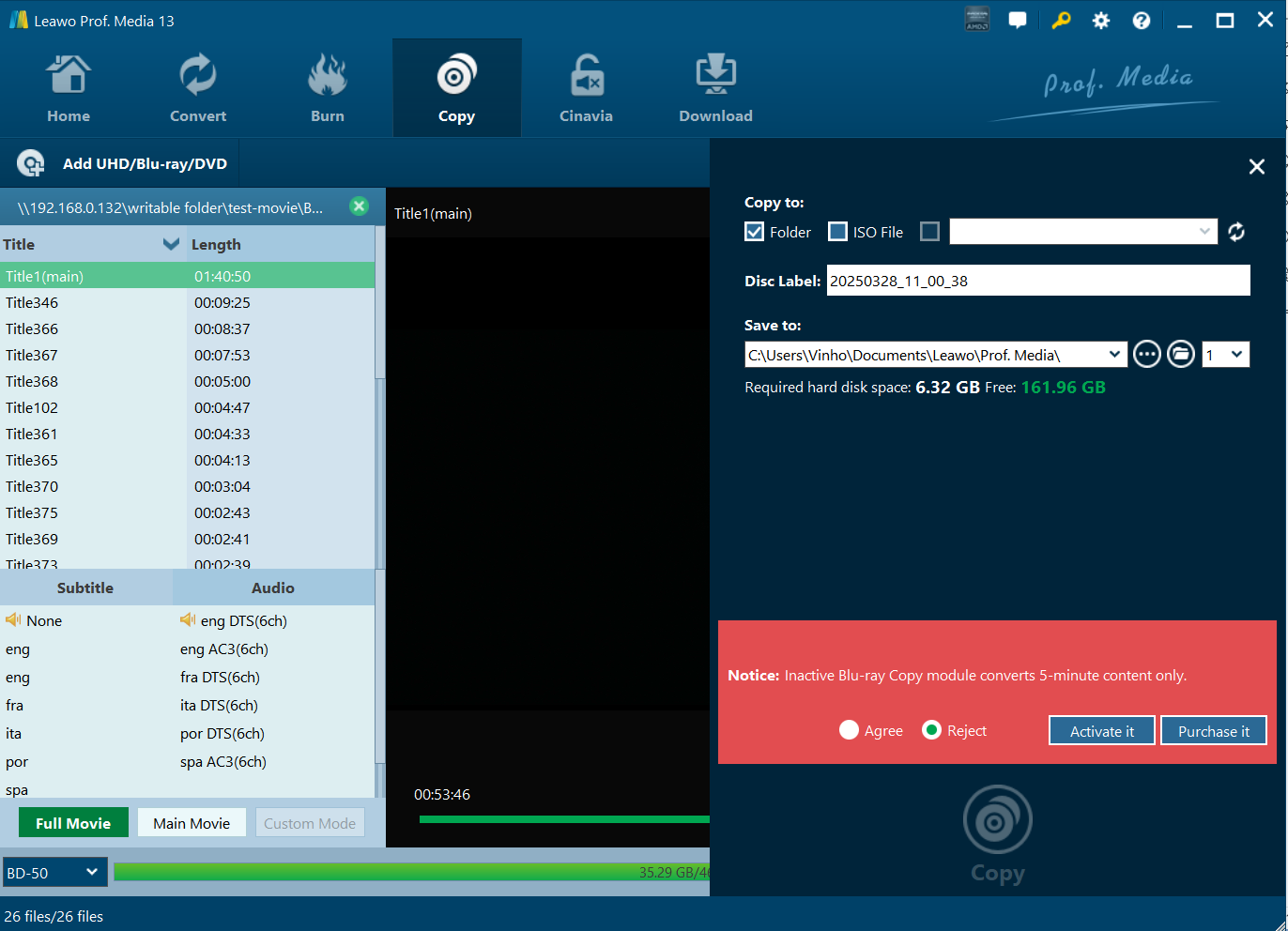The height and width of the screenshot is (931, 1288).
Task: Switch to the Convert module
Action: [x=198, y=88]
